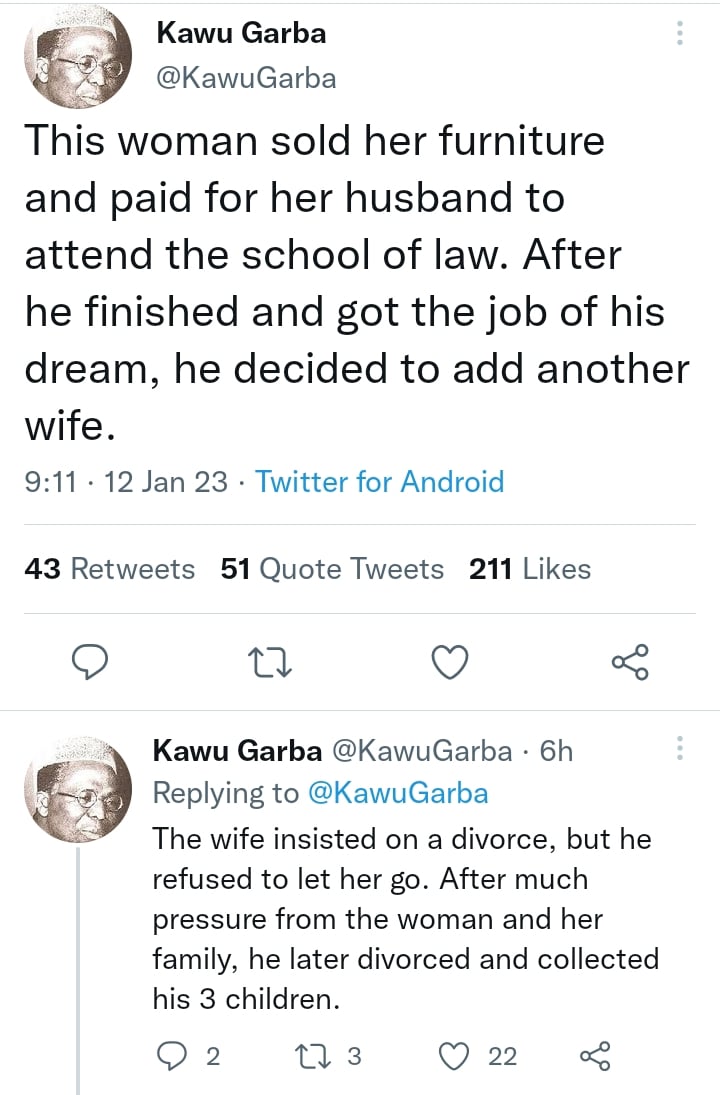Open the Kawu Garba display name on main tweet

(x=241, y=33)
